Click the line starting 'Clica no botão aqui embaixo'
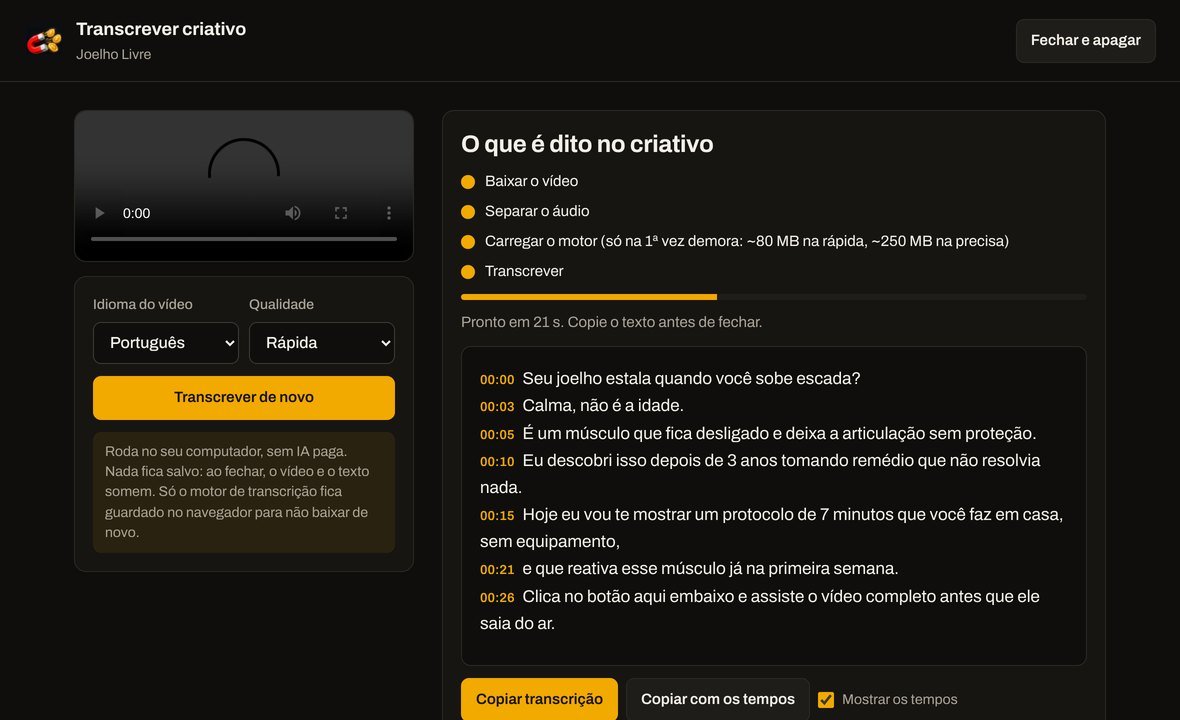Image resolution: width=1180 pixels, height=720 pixels. pyautogui.click(x=760, y=609)
